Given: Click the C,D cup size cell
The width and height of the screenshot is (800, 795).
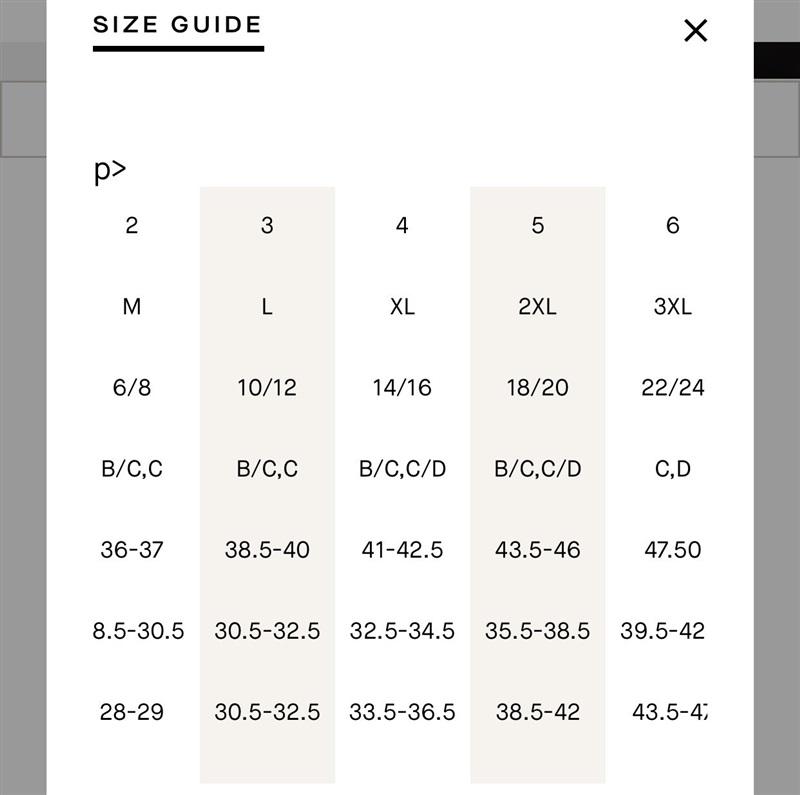Looking at the screenshot, I should click(672, 469).
